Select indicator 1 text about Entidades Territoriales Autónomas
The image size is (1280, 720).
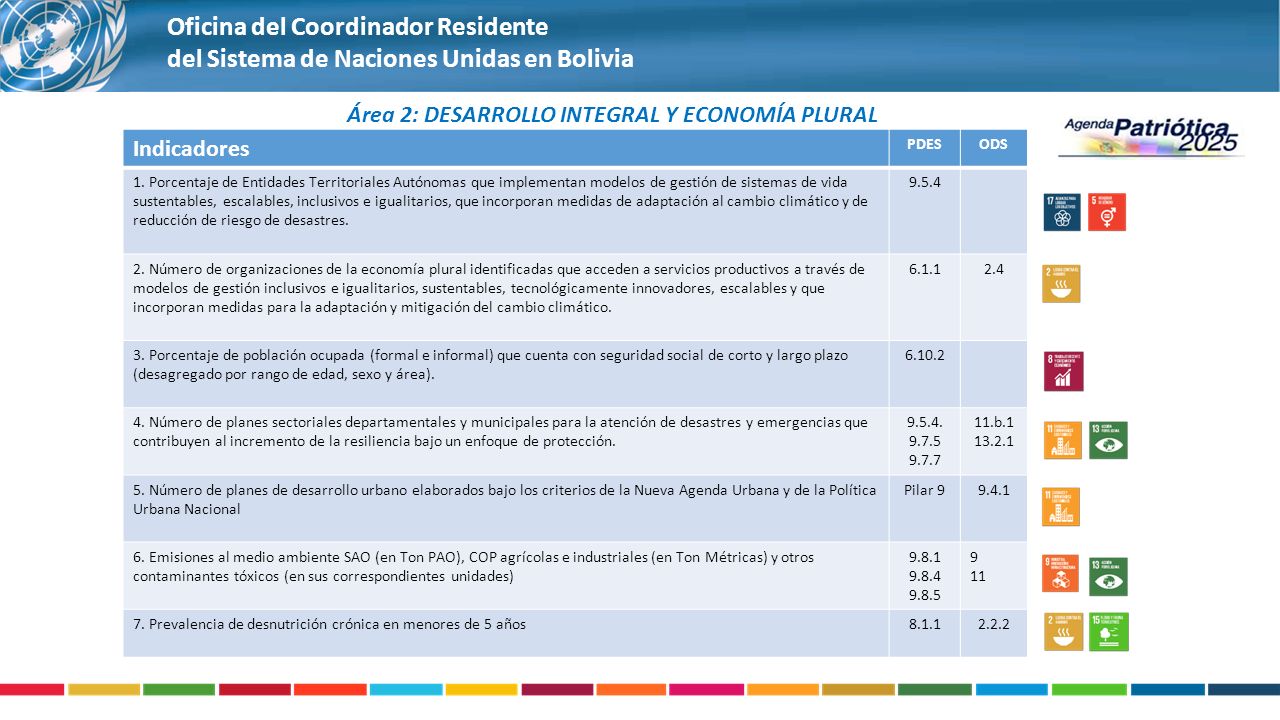(500, 201)
